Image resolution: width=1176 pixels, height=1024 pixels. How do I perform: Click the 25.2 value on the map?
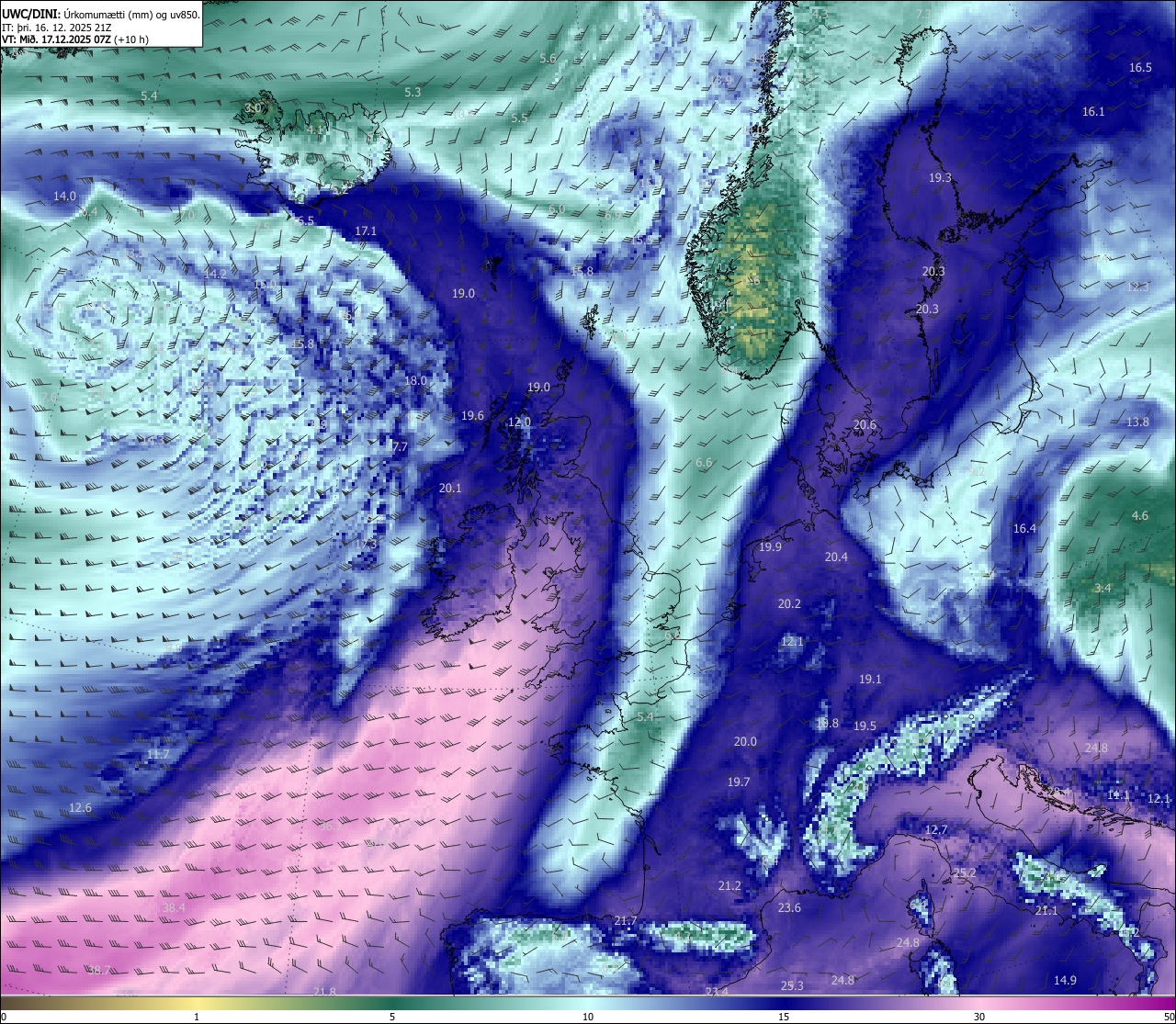pos(964,873)
